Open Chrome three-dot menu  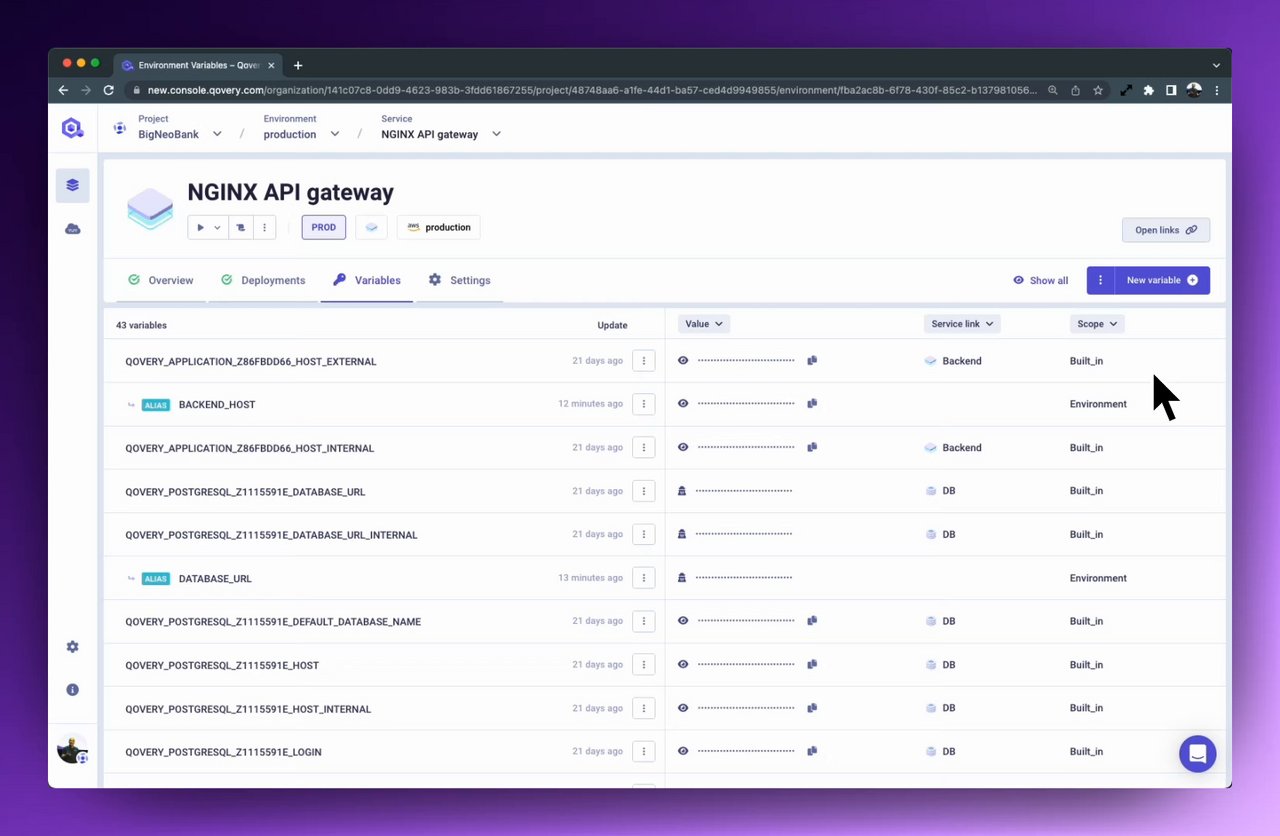(1216, 90)
